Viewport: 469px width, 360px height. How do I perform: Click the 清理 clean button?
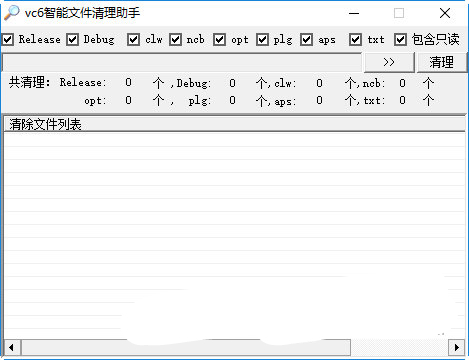(441, 62)
